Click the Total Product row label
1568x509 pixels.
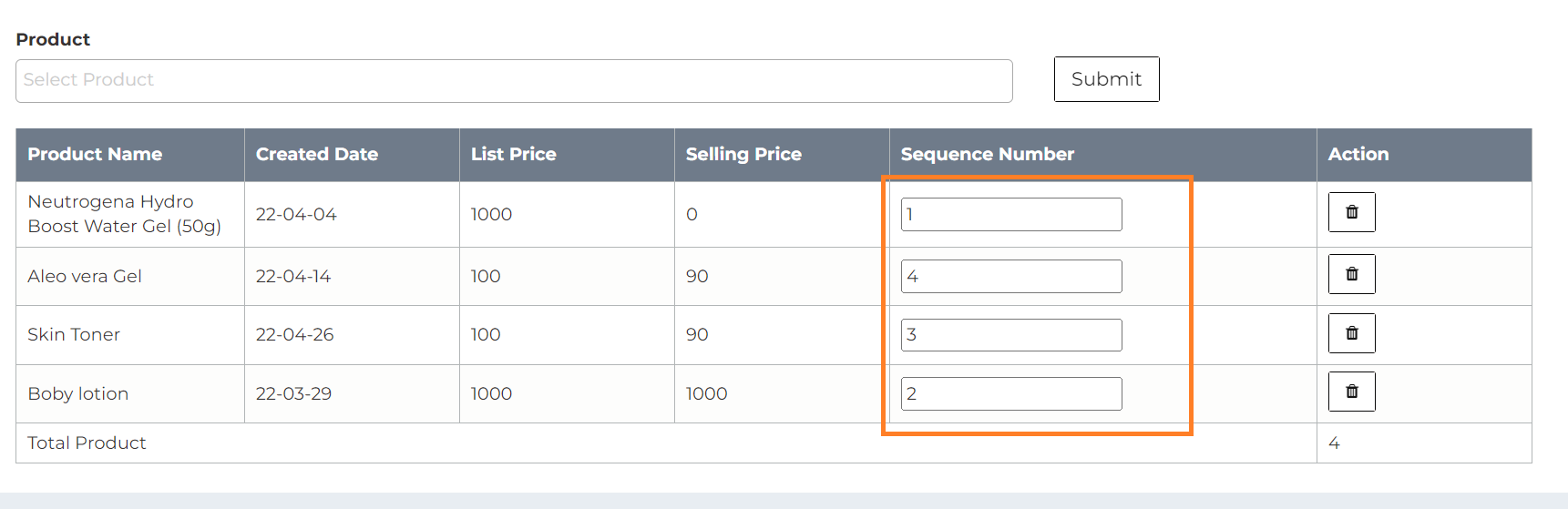87,443
